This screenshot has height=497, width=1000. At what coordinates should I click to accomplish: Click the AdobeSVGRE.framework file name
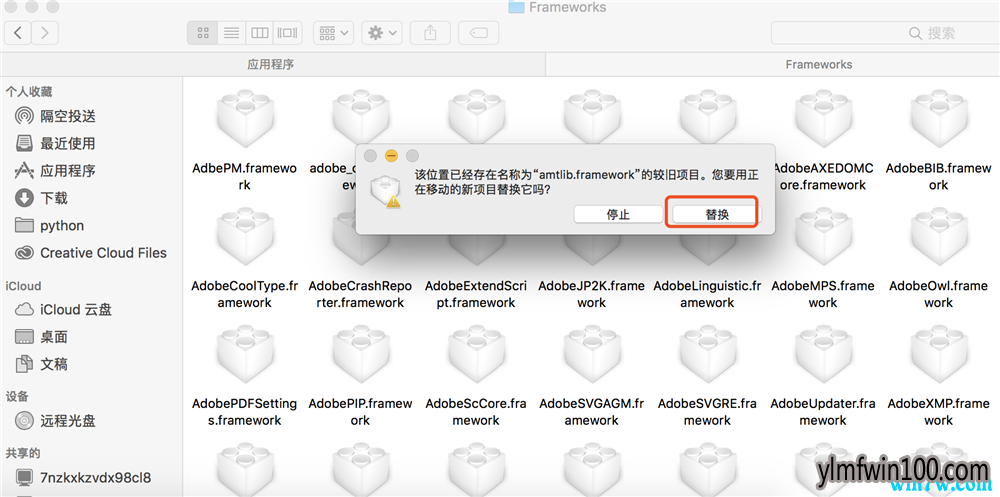click(x=707, y=412)
